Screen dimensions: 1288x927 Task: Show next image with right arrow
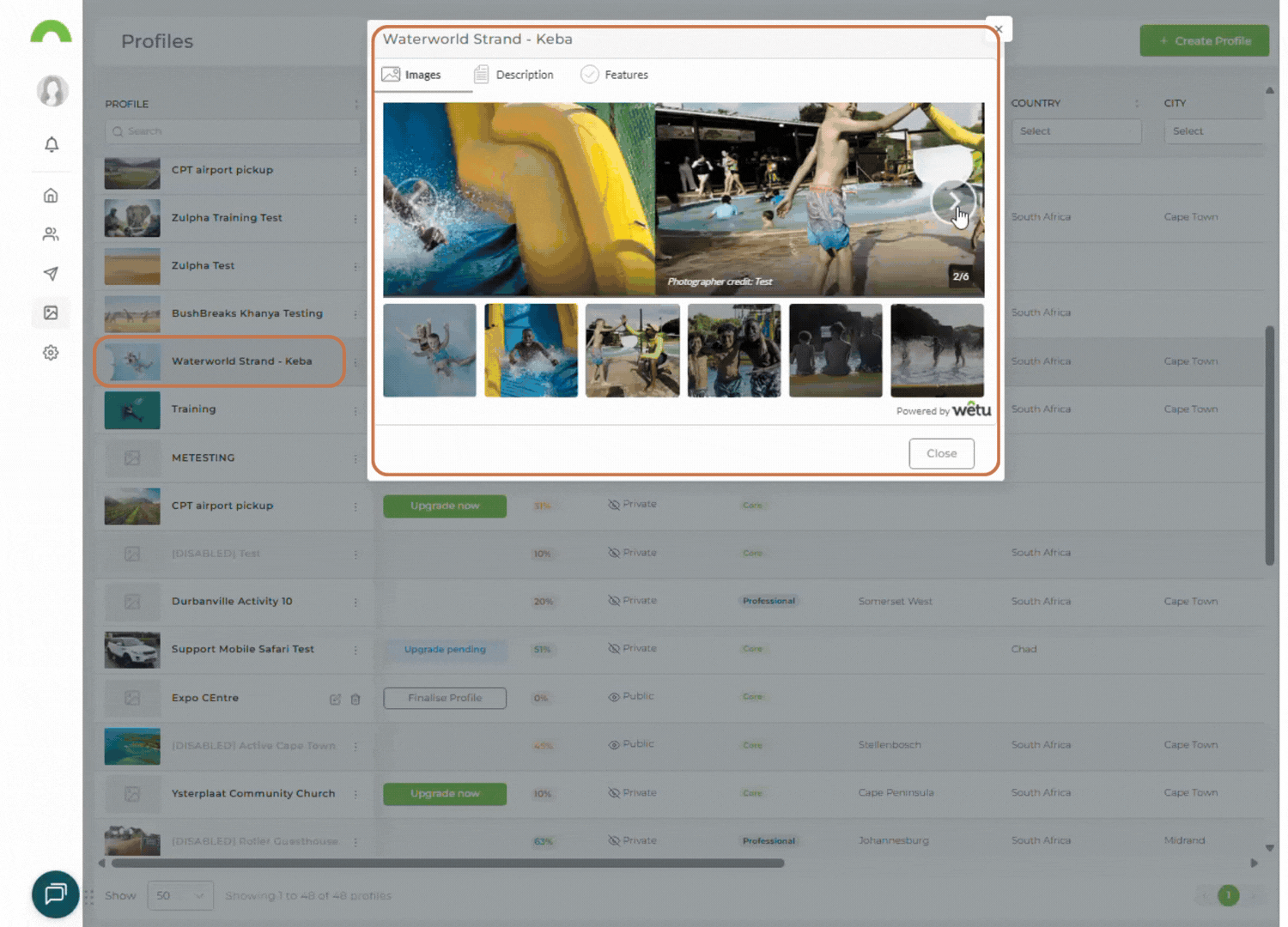coord(953,202)
